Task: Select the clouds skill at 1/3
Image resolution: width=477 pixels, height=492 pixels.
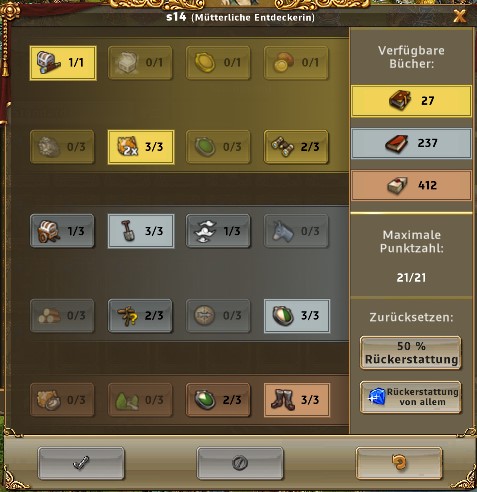Action: click(218, 231)
